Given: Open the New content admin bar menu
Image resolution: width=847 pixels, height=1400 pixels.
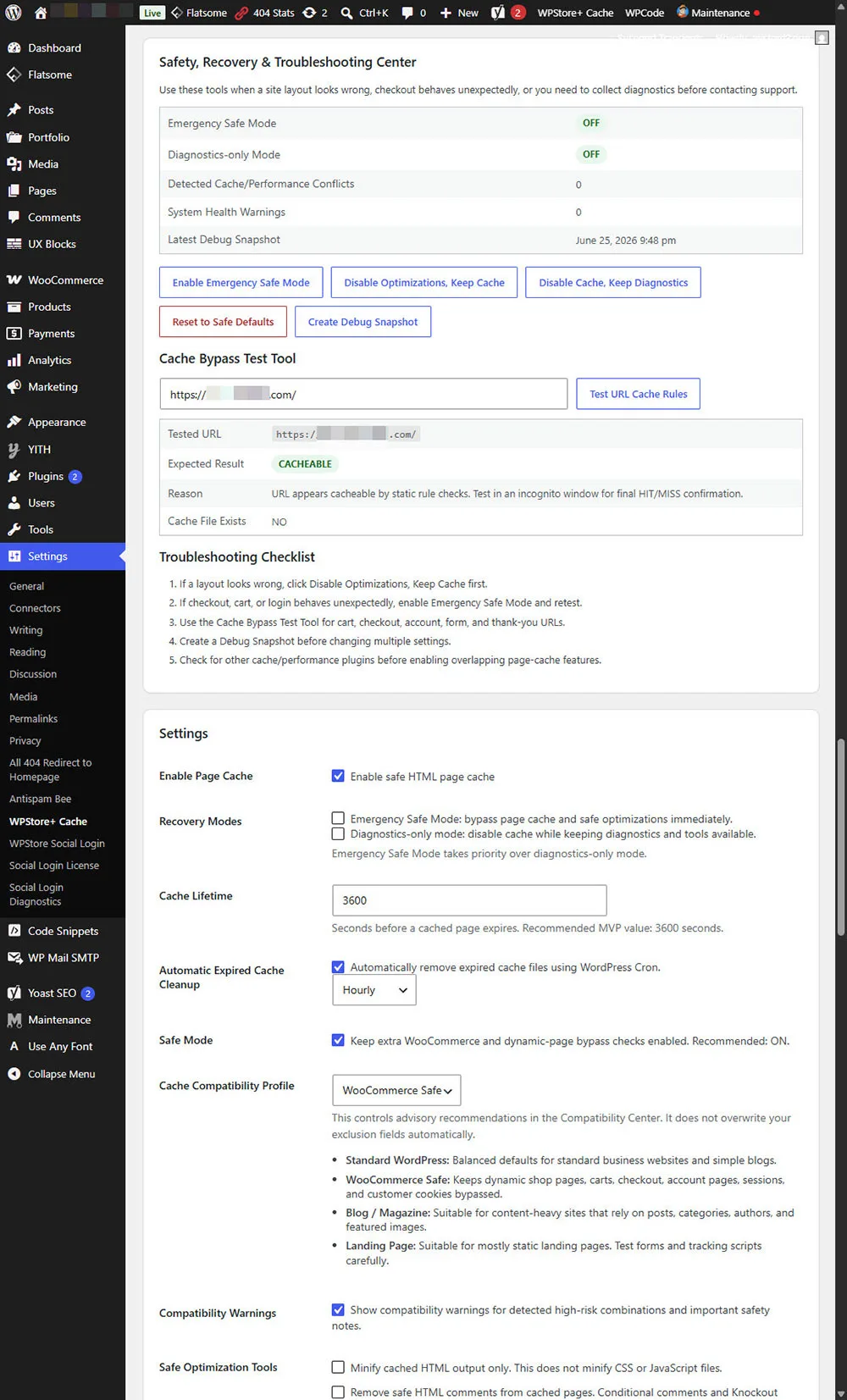Looking at the screenshot, I should 459,13.
